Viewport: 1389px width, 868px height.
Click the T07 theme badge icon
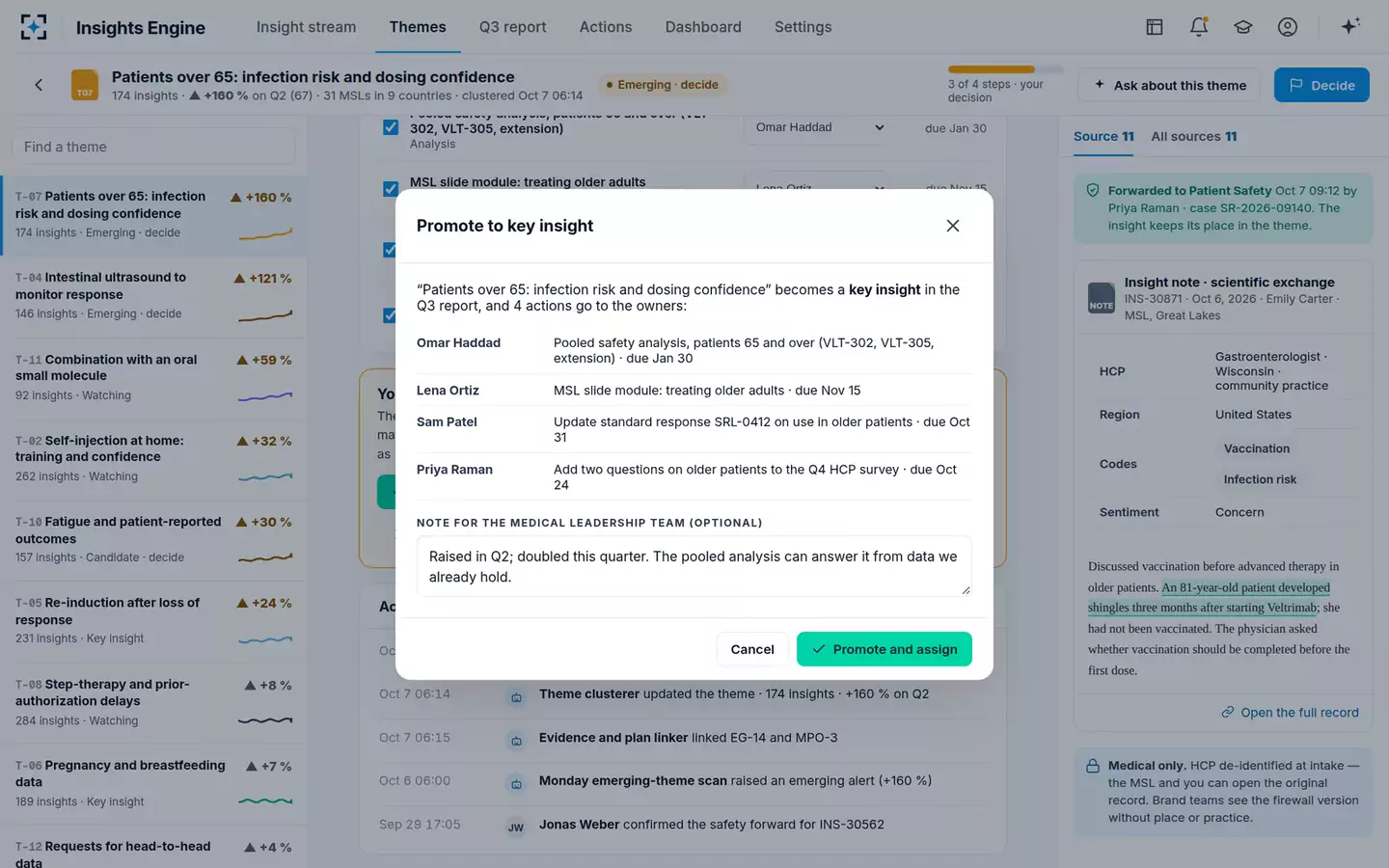coord(85,85)
